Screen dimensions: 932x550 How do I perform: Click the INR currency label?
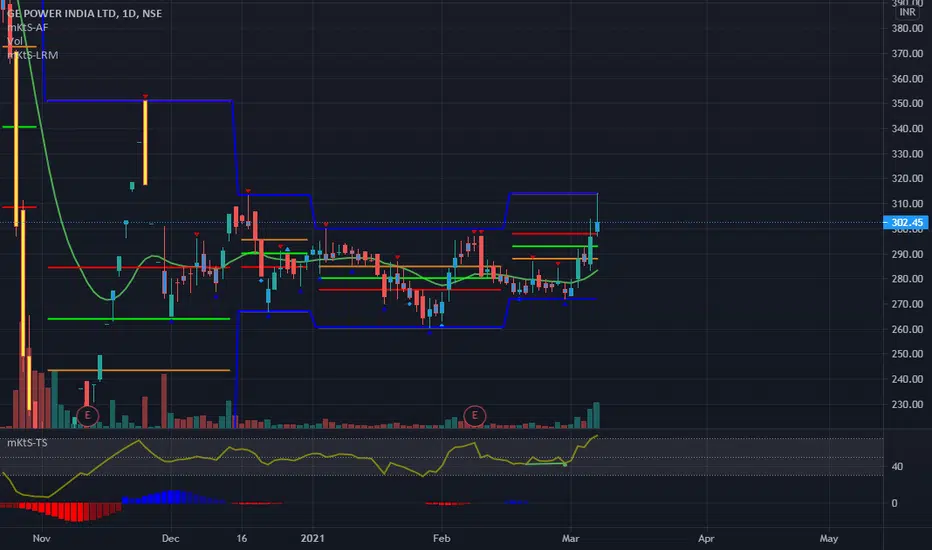907,12
